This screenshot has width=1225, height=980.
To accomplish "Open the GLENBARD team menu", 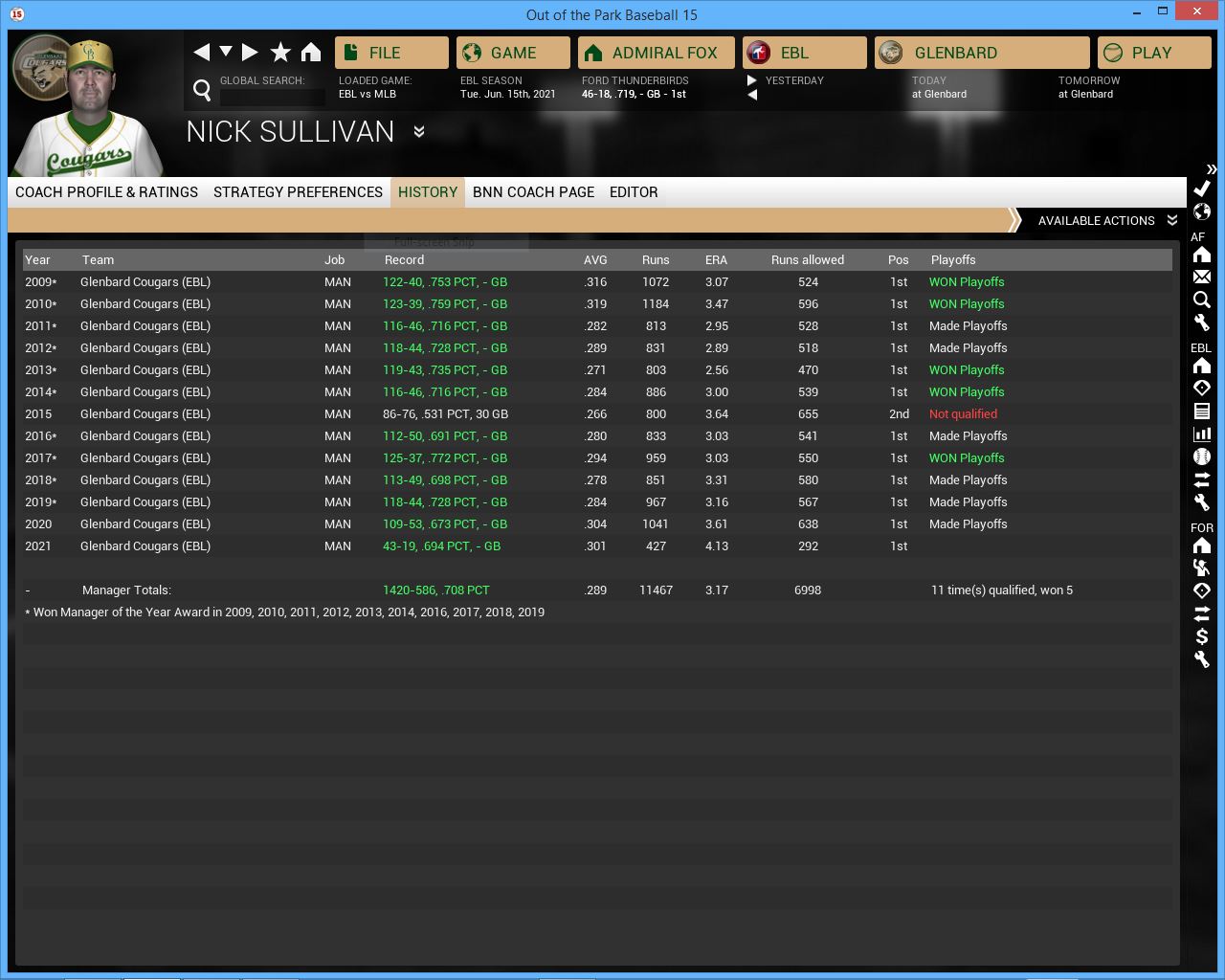I will pyautogui.click(x=982, y=53).
